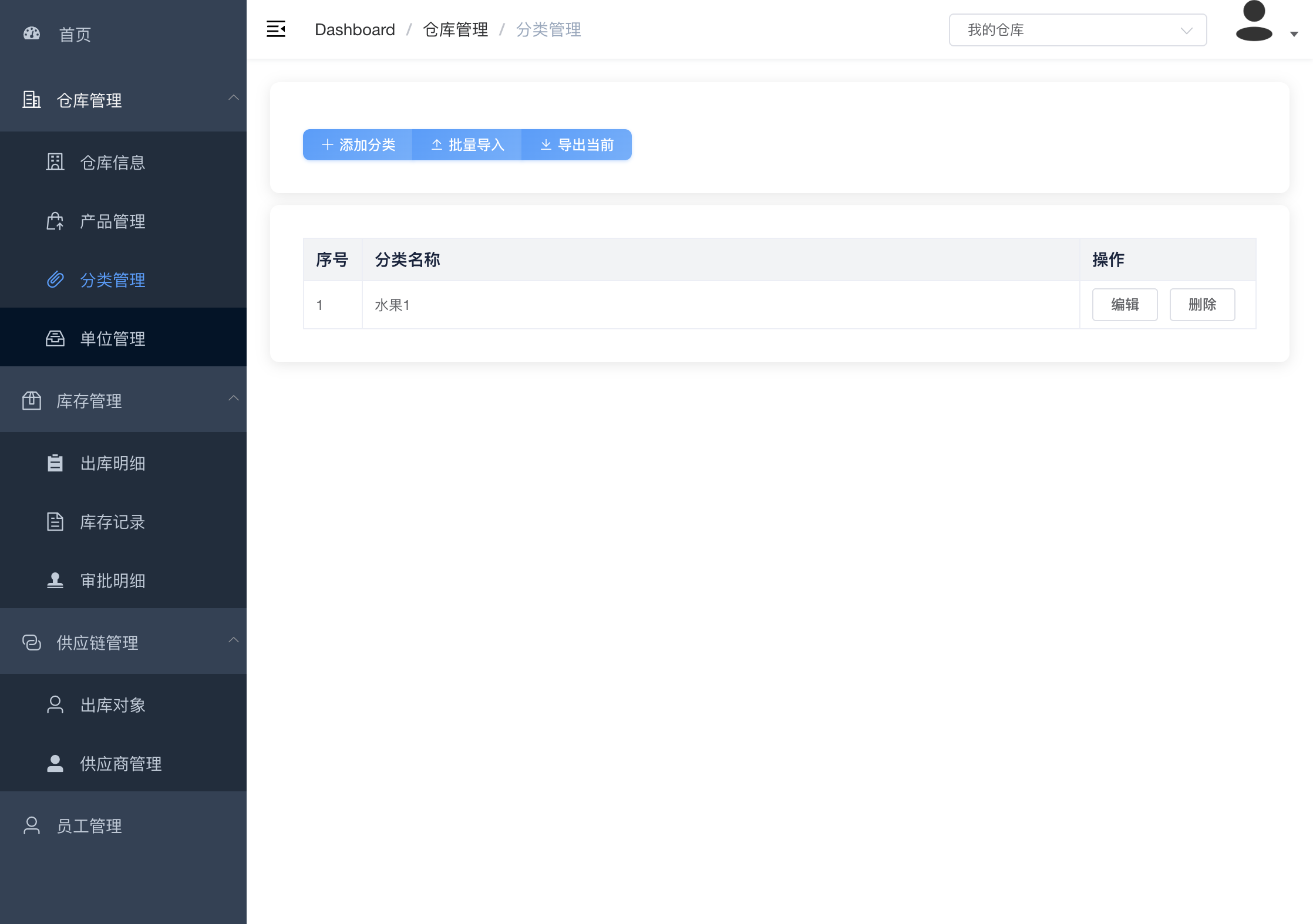Click 编辑 button for 水果1 row
The width and height of the screenshot is (1313, 924).
[x=1124, y=305]
